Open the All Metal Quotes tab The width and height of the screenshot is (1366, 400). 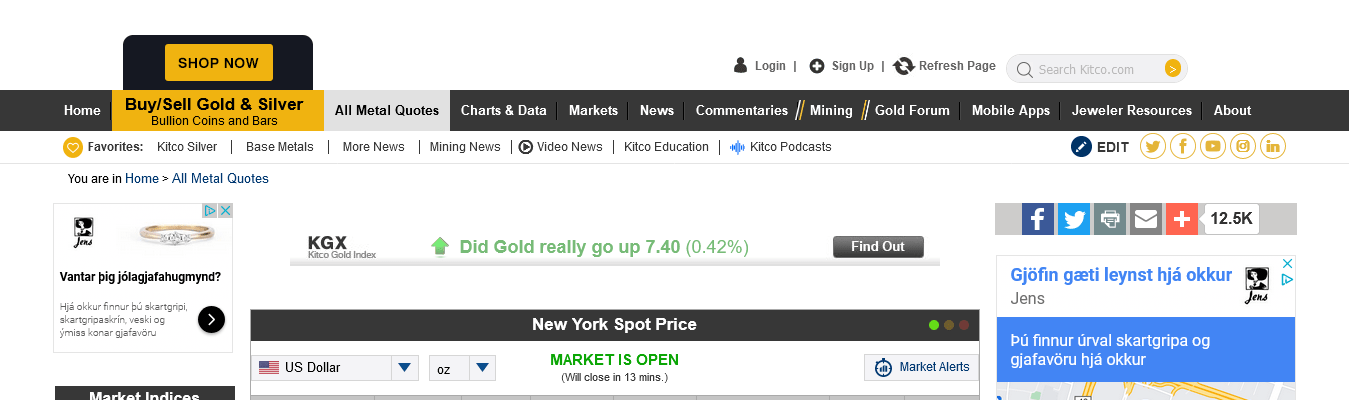[x=387, y=111]
